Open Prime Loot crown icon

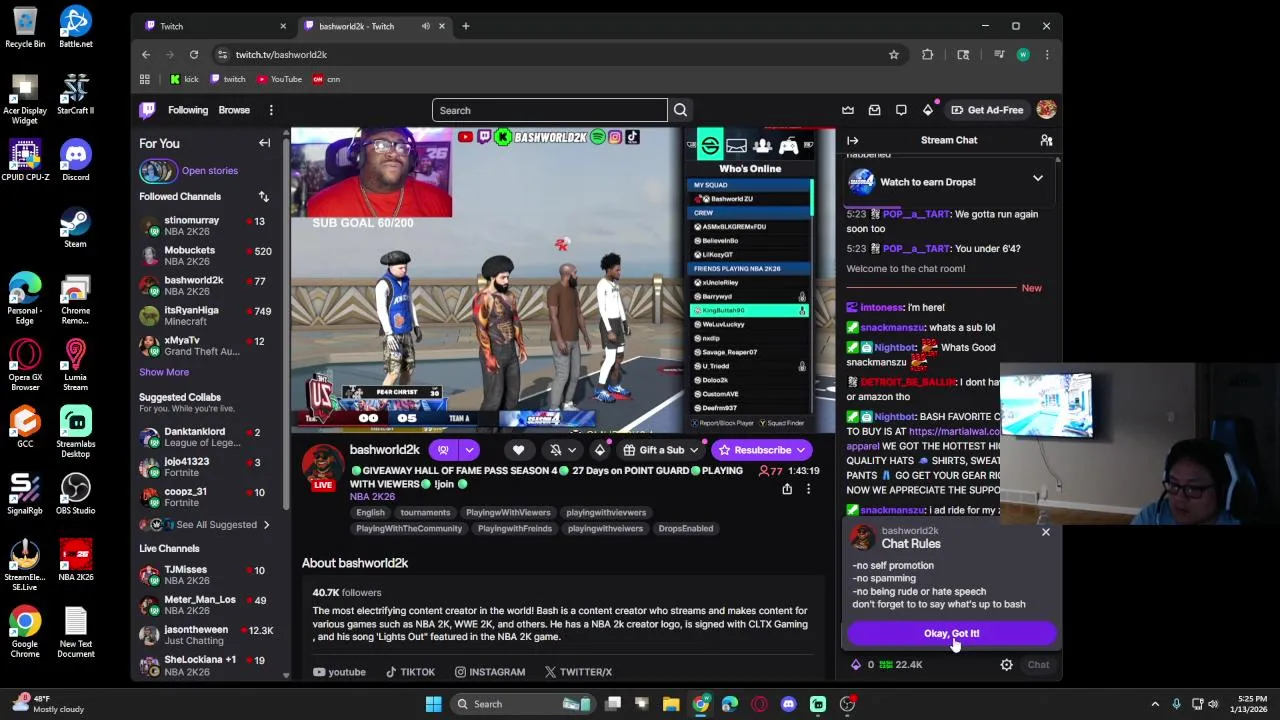[x=848, y=110]
